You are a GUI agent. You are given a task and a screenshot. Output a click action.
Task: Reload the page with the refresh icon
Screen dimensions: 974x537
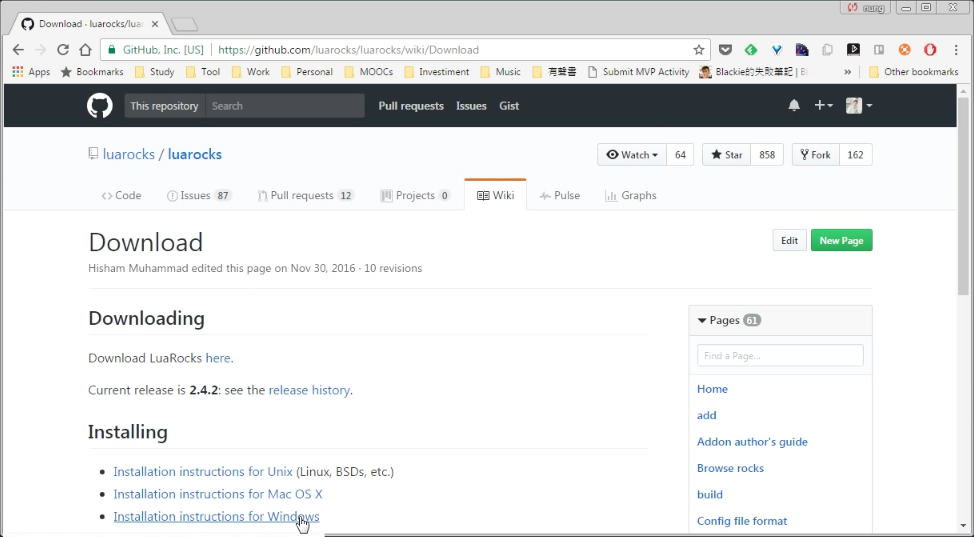[x=63, y=50]
